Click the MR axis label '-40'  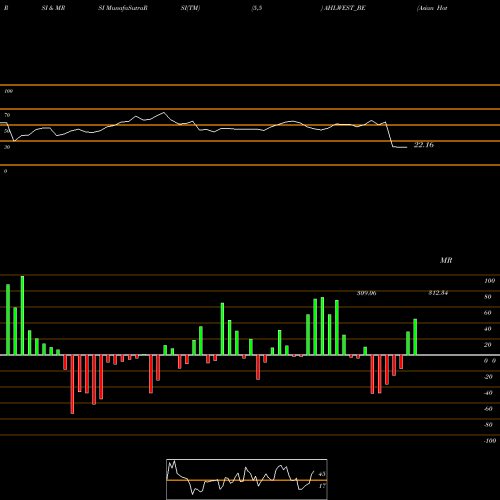point(488,393)
